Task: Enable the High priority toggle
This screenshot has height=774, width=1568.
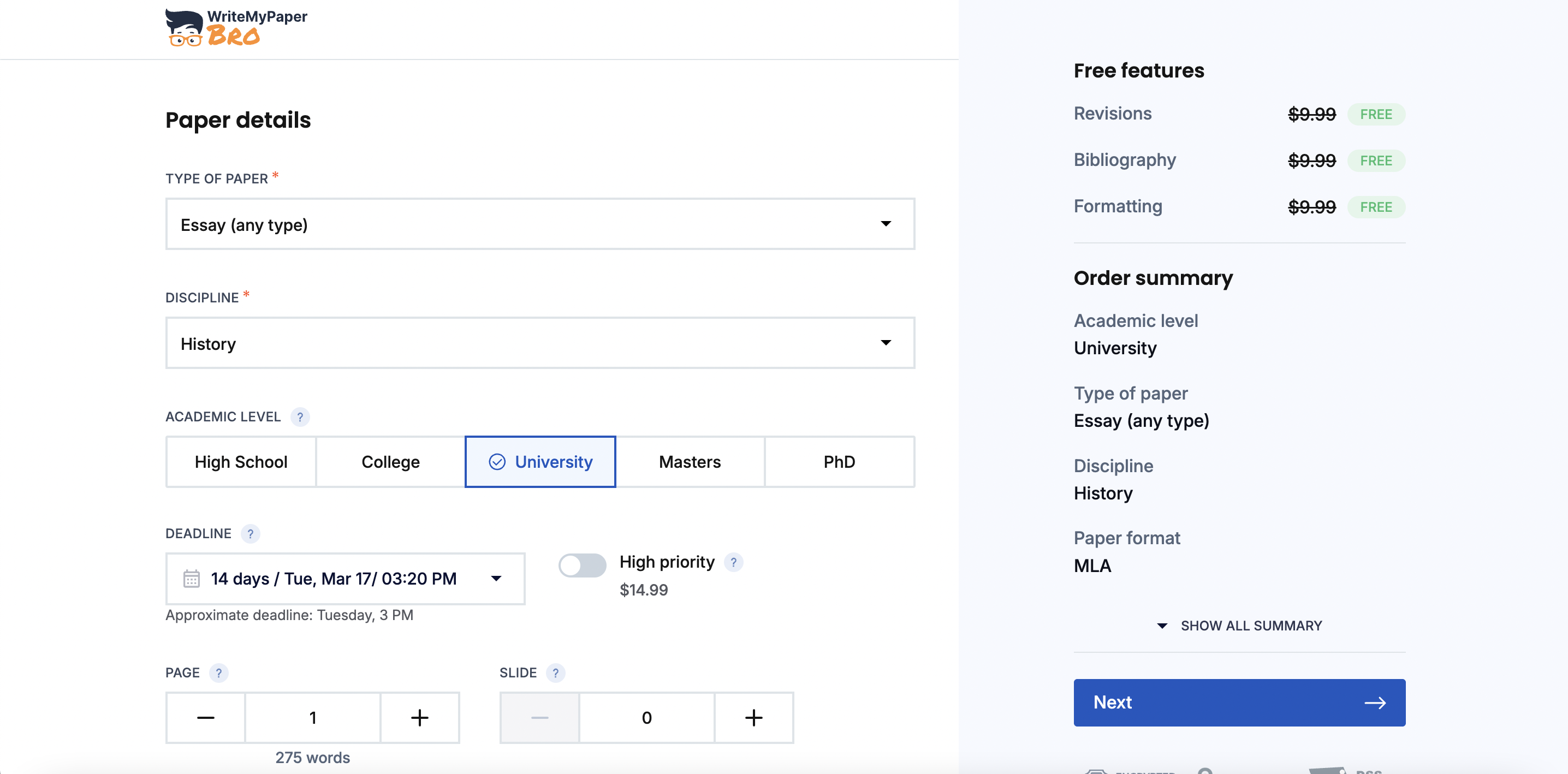Action: [x=582, y=565]
